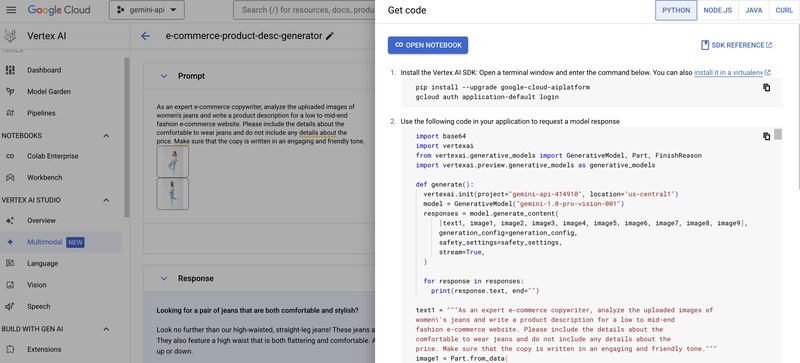Copy the pip install command
The image size is (800, 363).
tap(766, 87)
